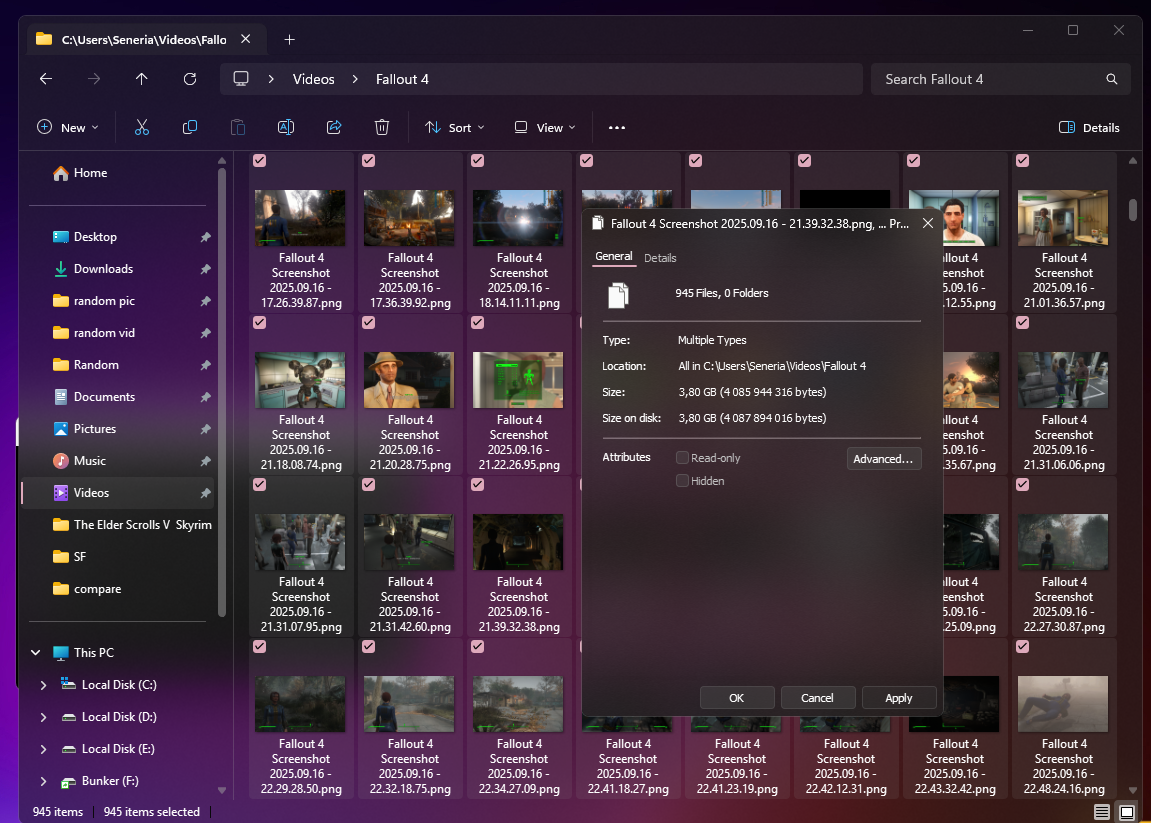Viewport: 1151px width, 823px height.
Task: Select the 21.20.28.75.png thumbnail
Action: (x=409, y=380)
